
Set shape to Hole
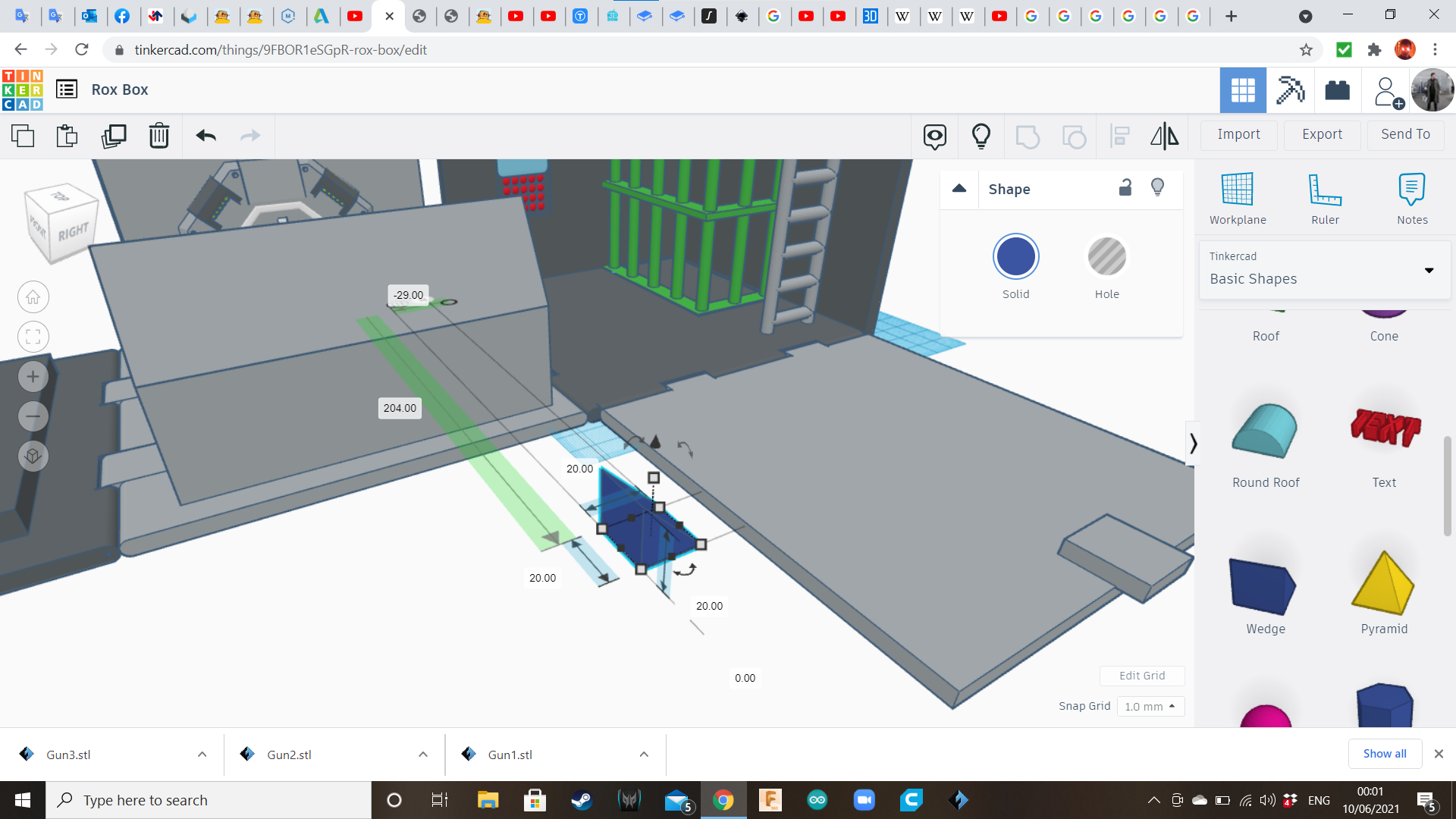1106,257
